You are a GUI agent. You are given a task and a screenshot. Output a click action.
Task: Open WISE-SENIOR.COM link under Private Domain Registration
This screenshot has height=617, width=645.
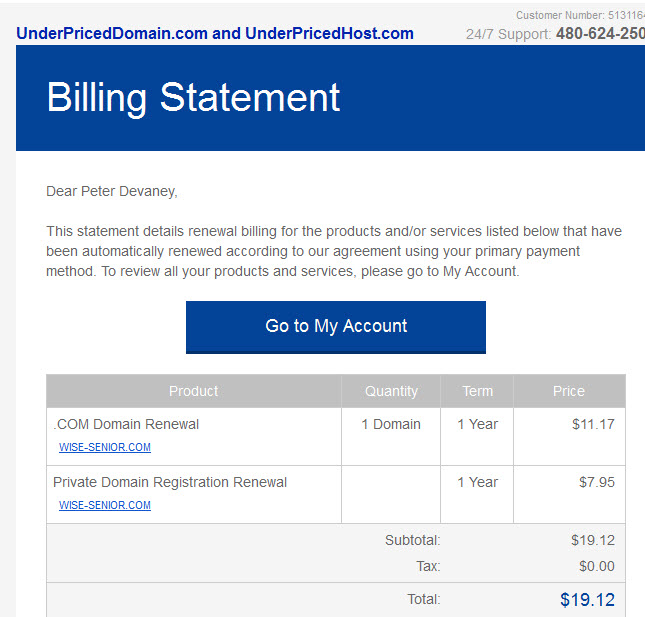pyautogui.click(x=105, y=505)
